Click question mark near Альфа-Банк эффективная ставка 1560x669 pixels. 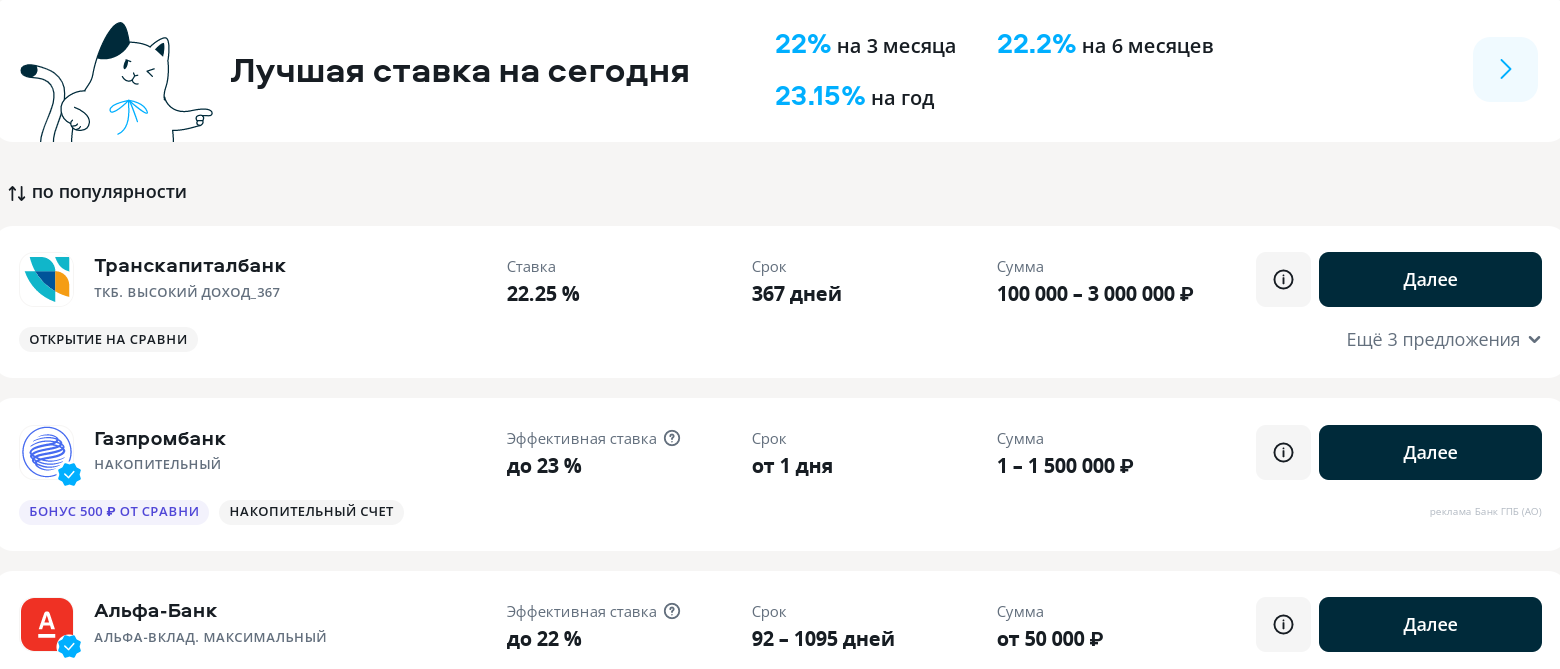[671, 611]
